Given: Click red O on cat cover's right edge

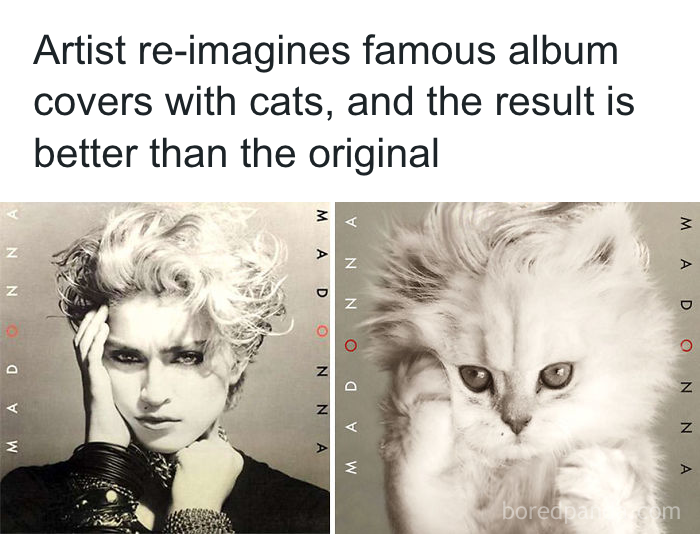Looking at the screenshot, I should pos(686,345).
